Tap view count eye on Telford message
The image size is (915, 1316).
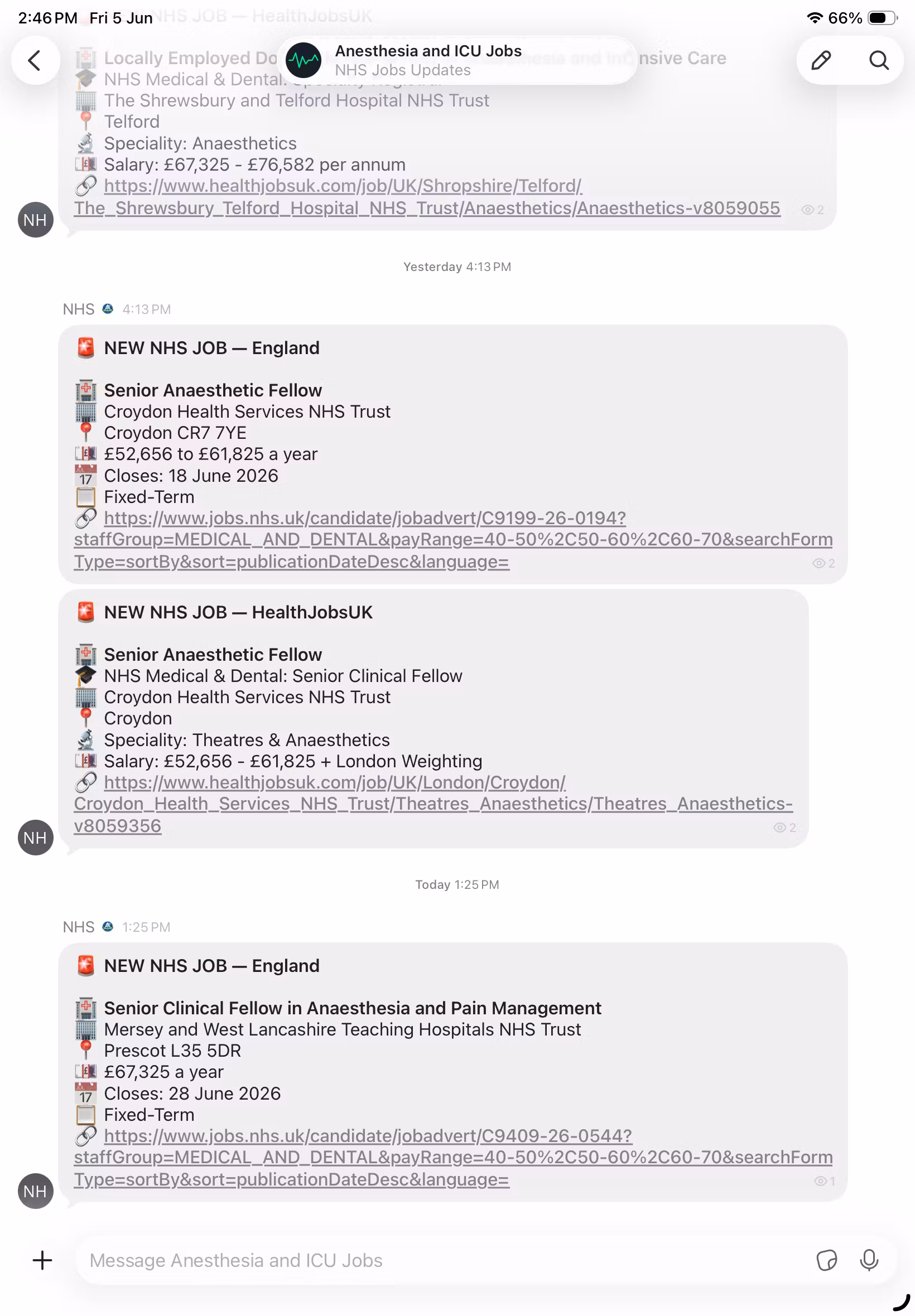(812, 210)
